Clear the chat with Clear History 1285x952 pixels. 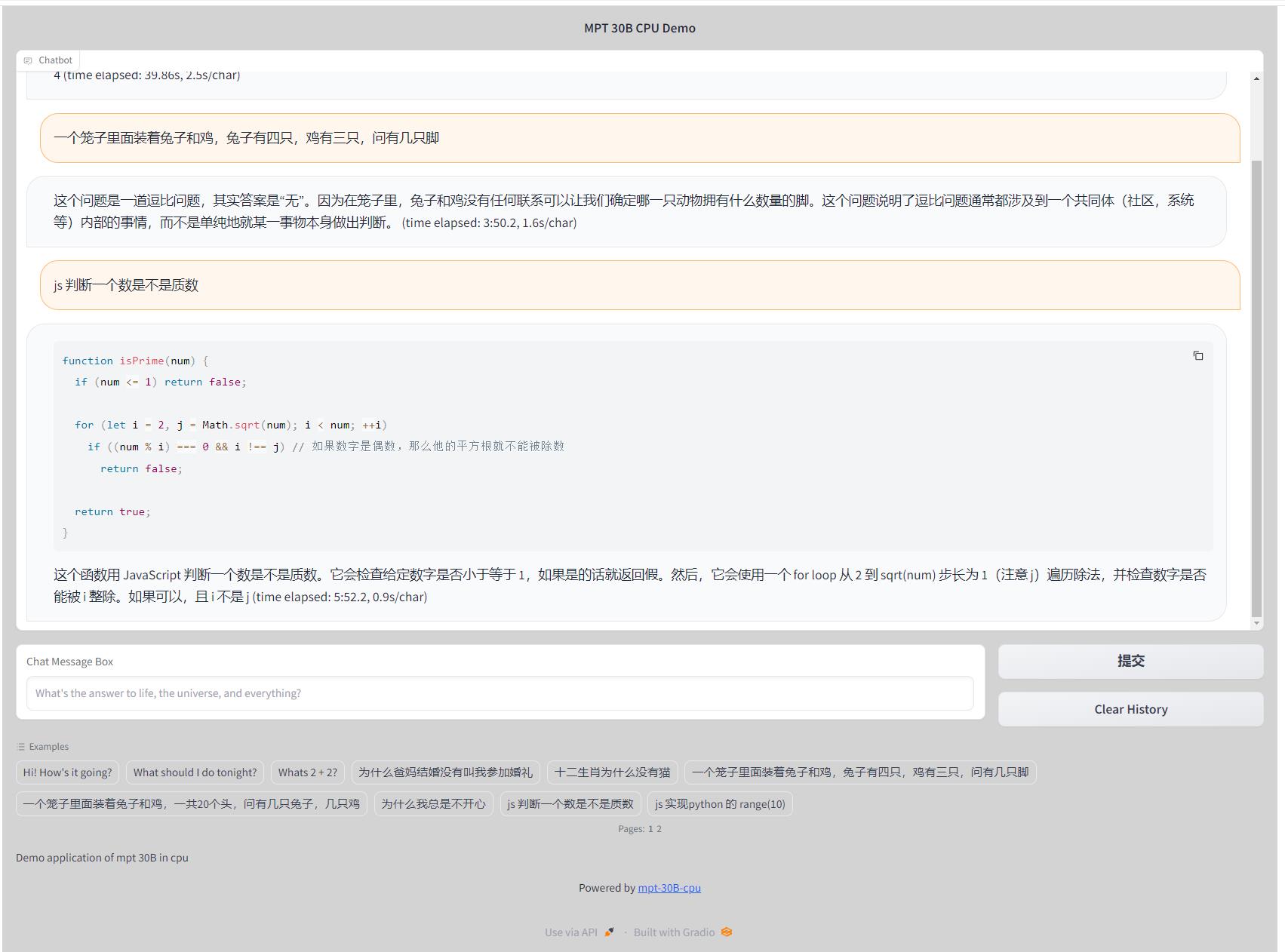[x=1130, y=709]
